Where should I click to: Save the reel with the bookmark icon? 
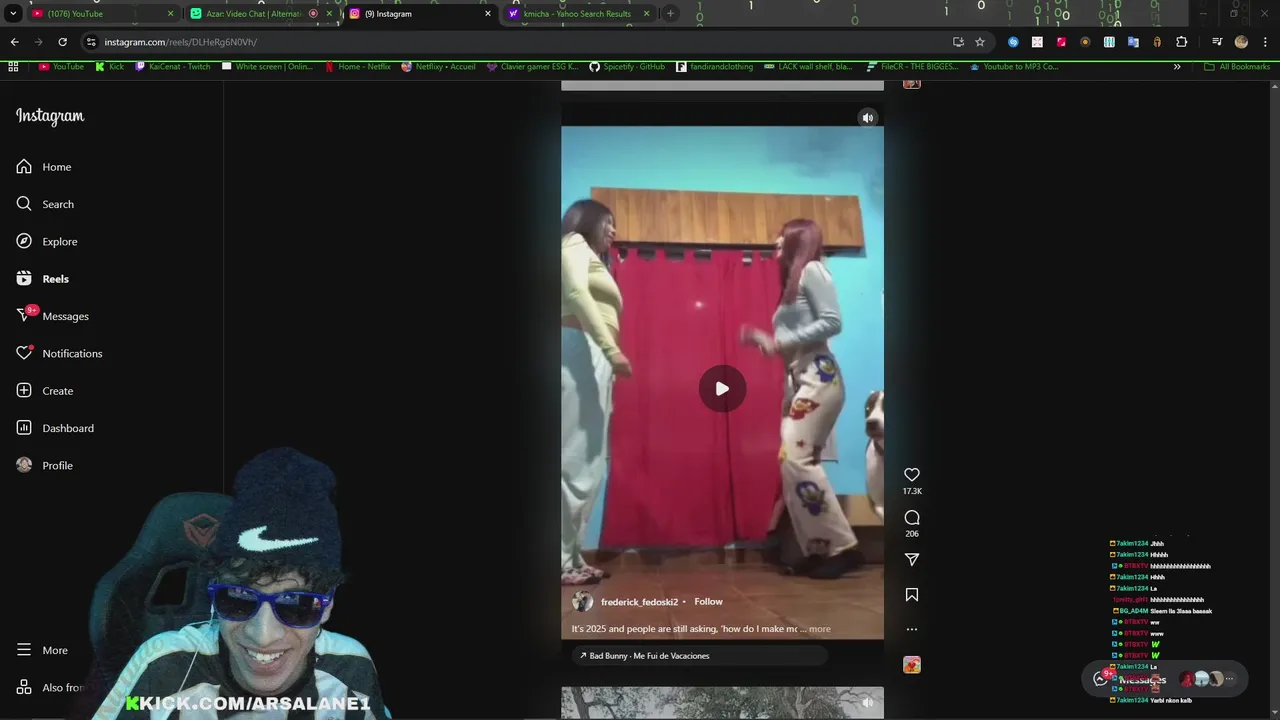click(912, 595)
